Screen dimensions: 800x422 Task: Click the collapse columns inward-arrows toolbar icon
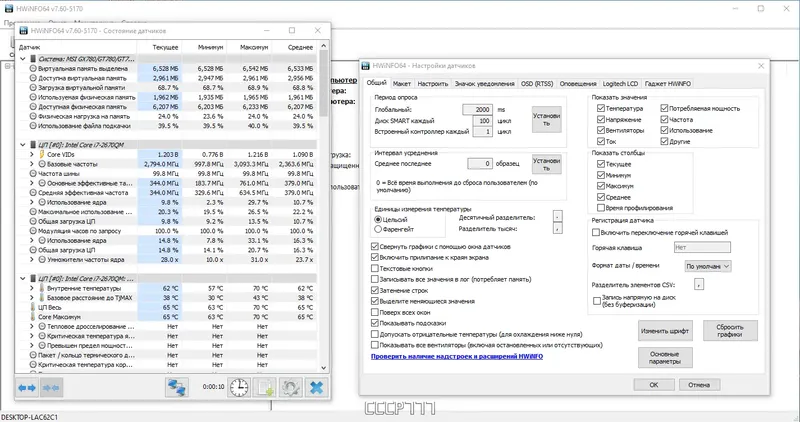pos(51,388)
